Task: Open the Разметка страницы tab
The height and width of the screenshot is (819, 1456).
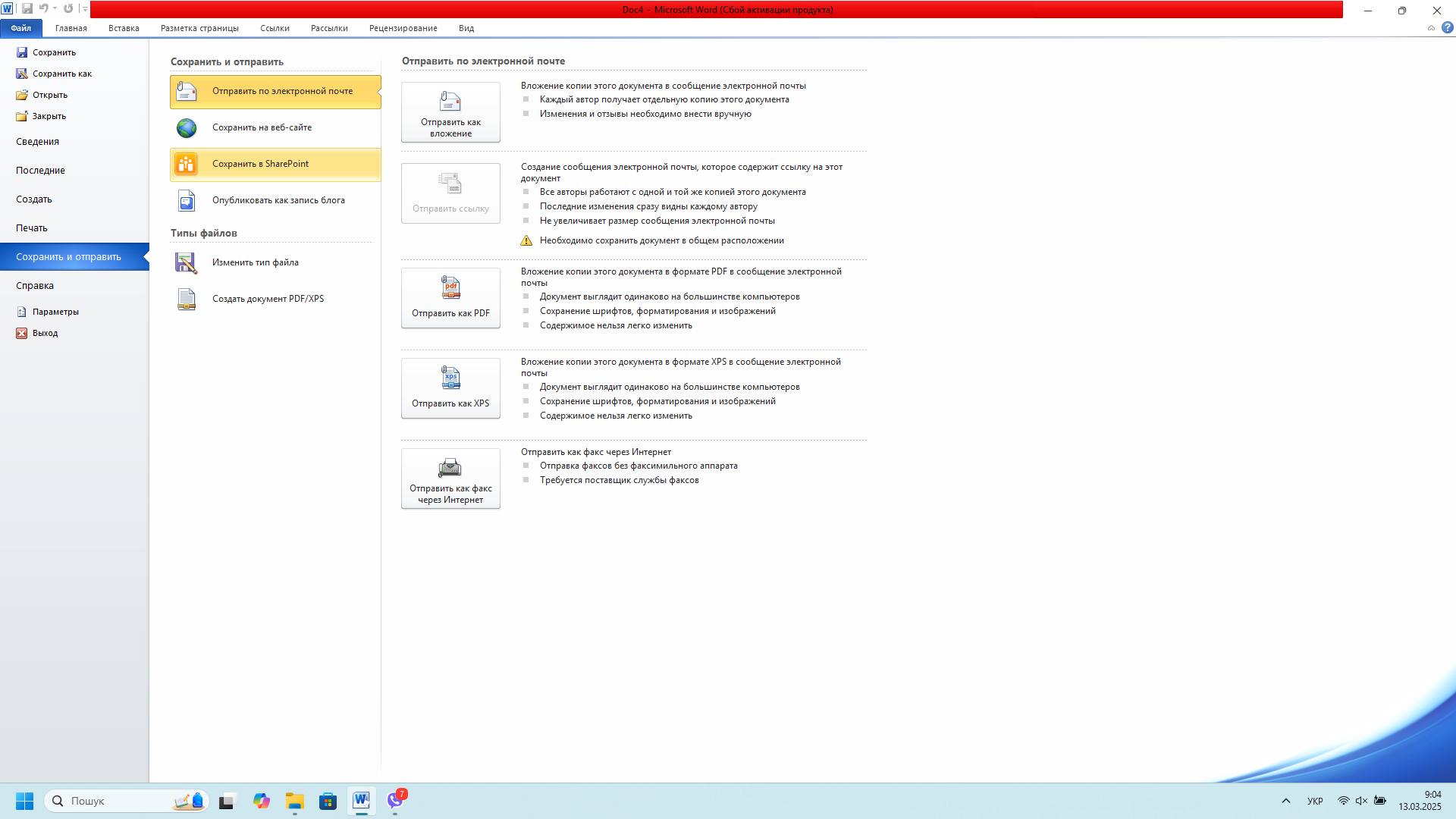Action: (x=199, y=28)
